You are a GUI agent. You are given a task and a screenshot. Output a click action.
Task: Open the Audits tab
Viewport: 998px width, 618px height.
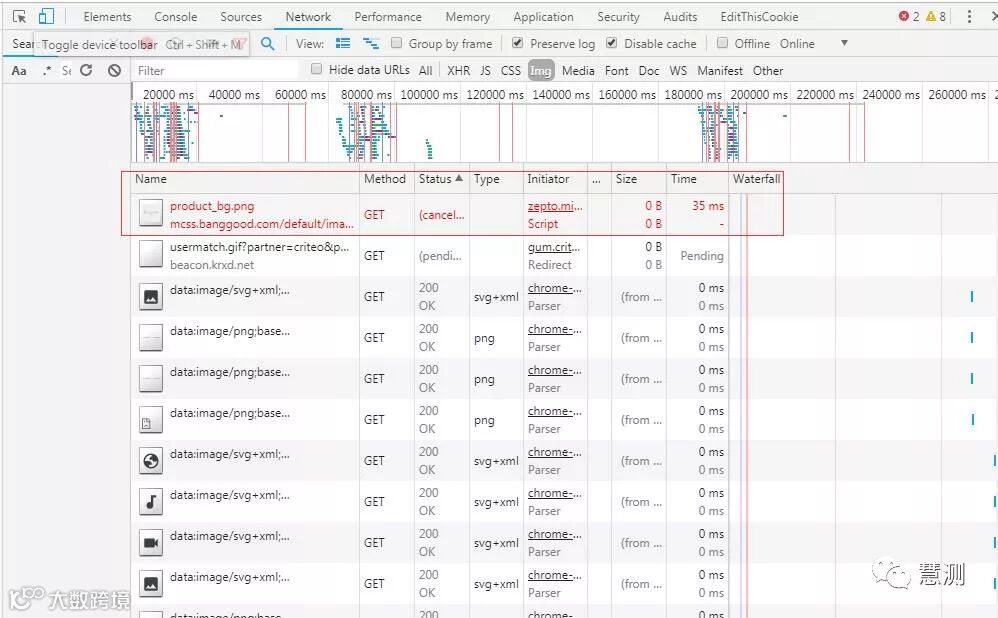point(680,17)
